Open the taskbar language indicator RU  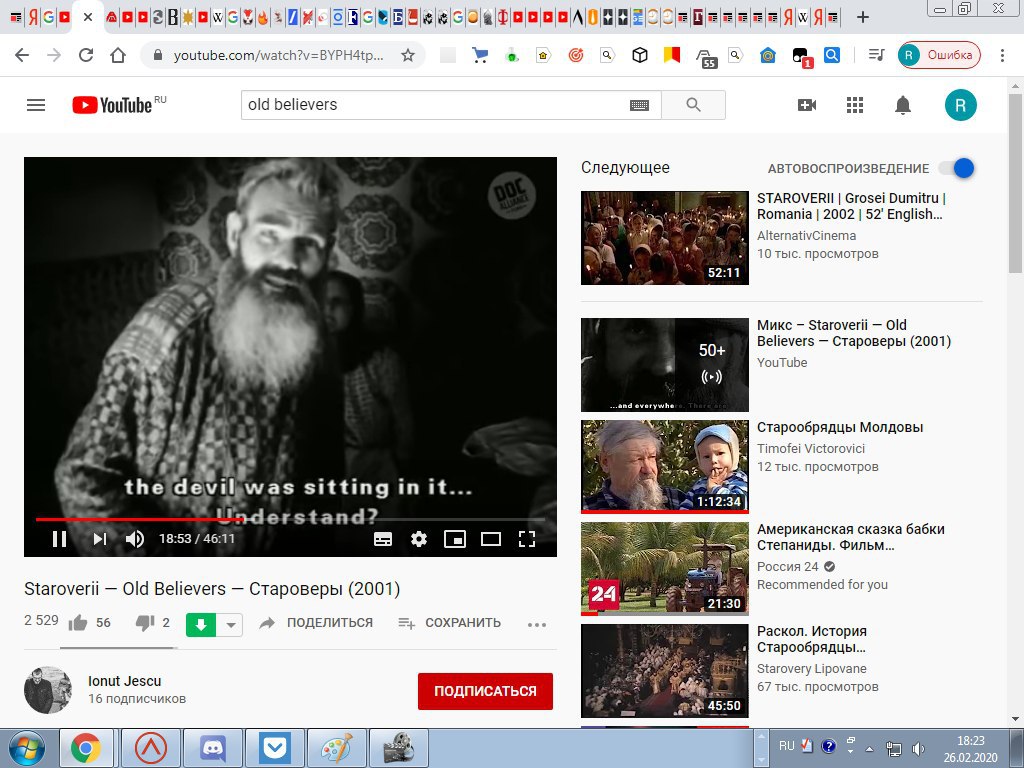[x=786, y=746]
